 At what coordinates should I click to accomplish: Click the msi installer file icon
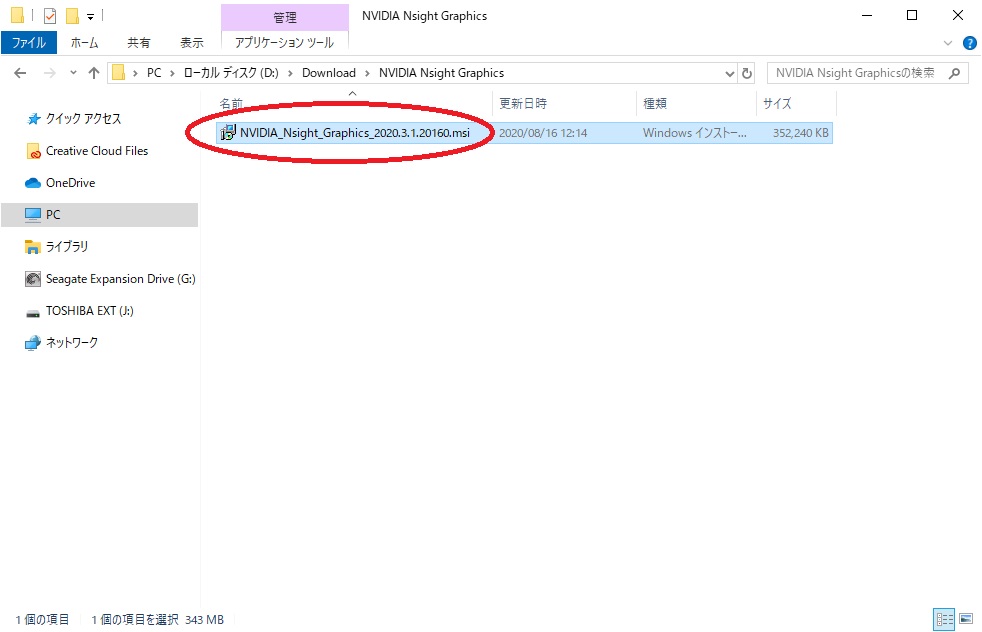coord(228,132)
